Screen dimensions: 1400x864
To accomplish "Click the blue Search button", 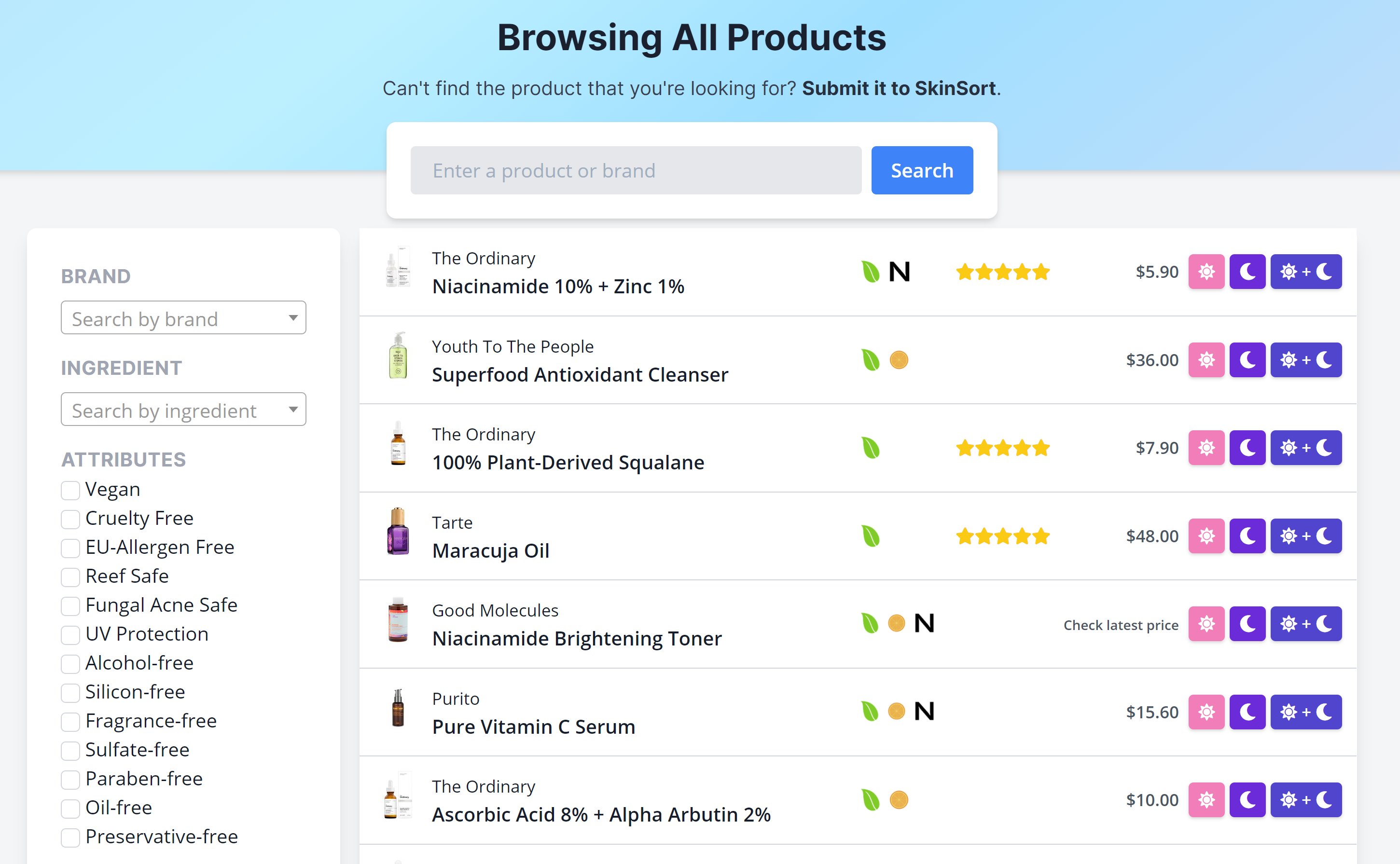I will [922, 170].
